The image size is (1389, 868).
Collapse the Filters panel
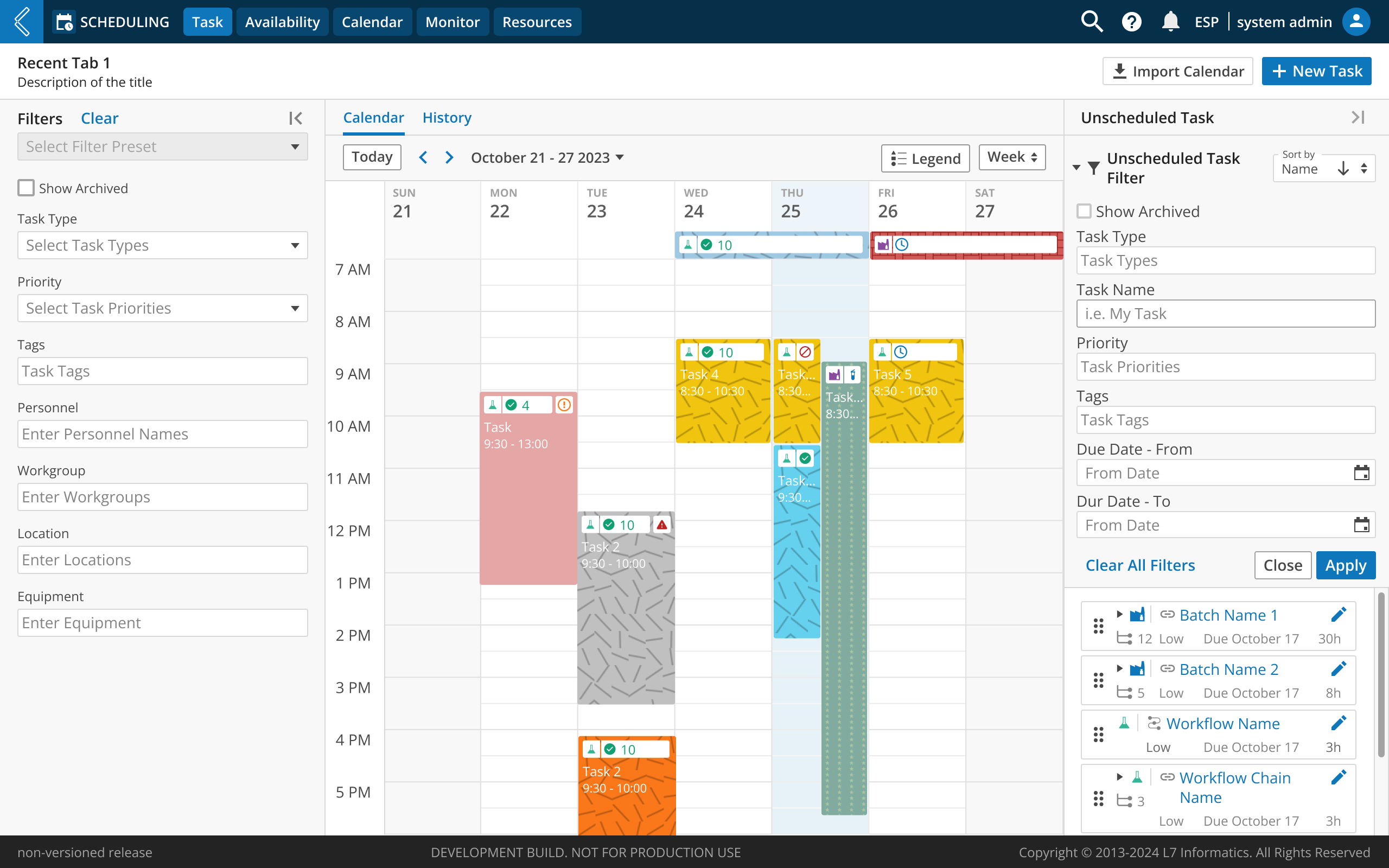click(296, 118)
